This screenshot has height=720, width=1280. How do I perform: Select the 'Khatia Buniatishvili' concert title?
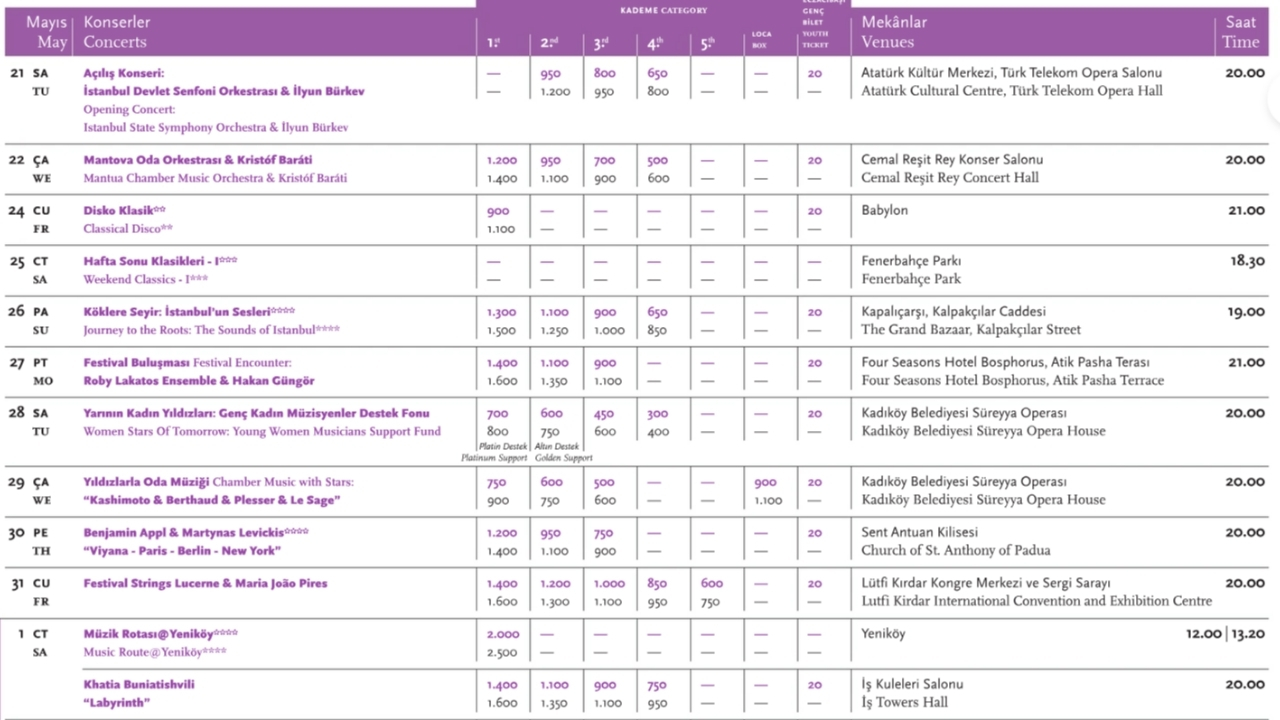(x=139, y=685)
